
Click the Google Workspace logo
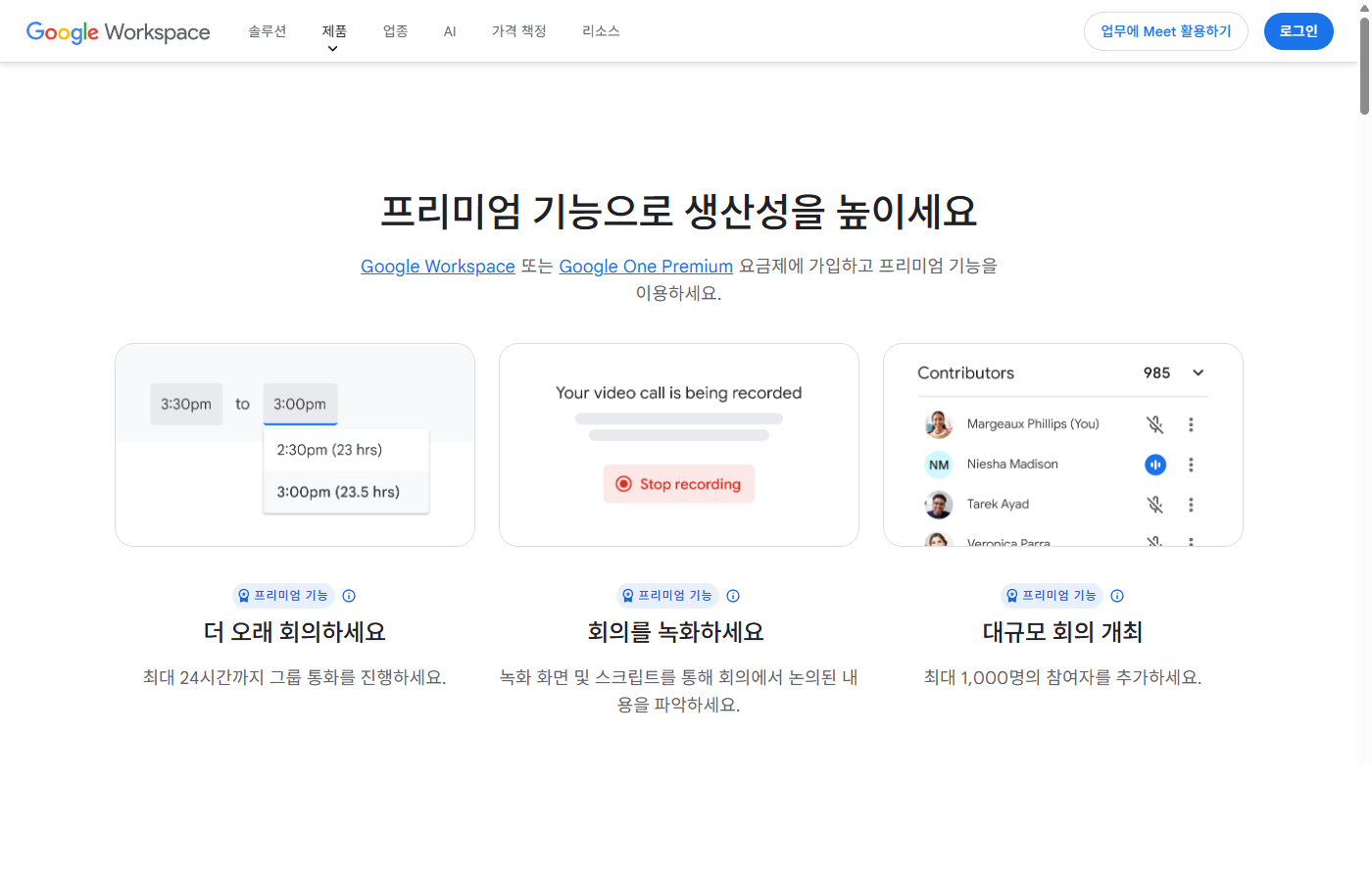(x=118, y=31)
